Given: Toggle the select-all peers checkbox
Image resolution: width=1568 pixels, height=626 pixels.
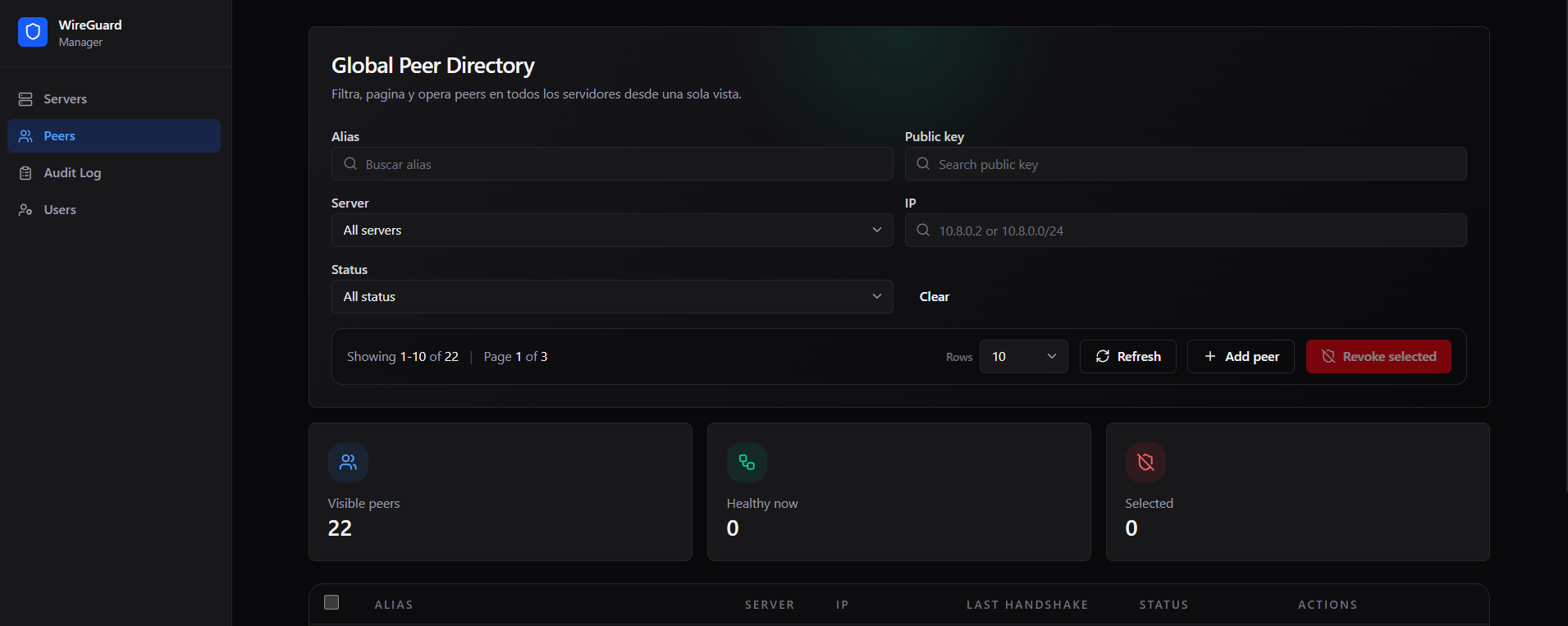Looking at the screenshot, I should (331, 602).
